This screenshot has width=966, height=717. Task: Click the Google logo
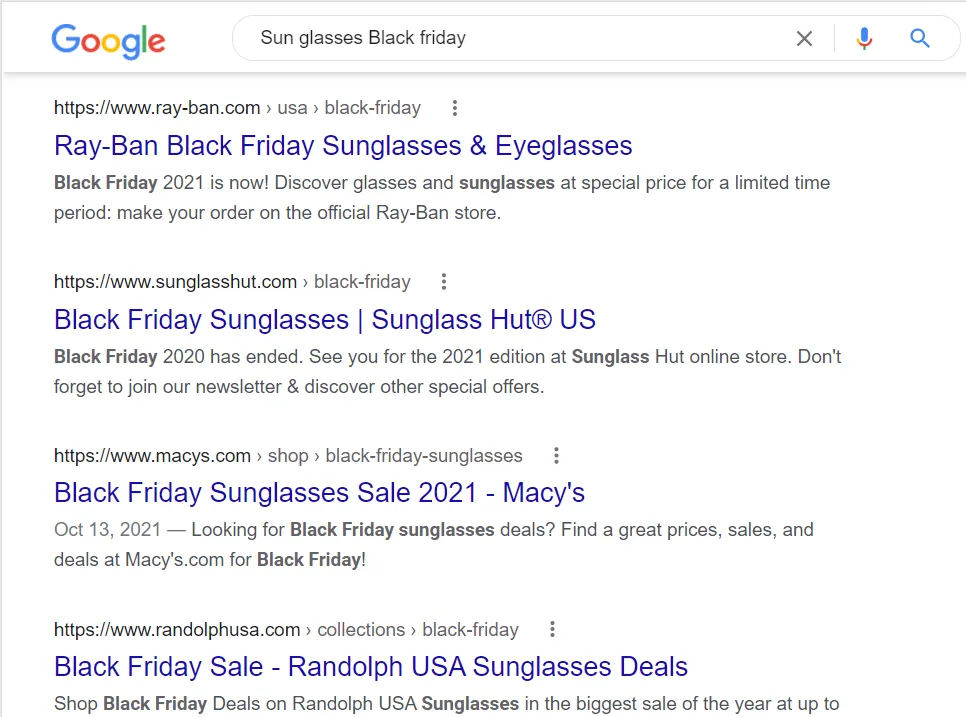click(108, 41)
